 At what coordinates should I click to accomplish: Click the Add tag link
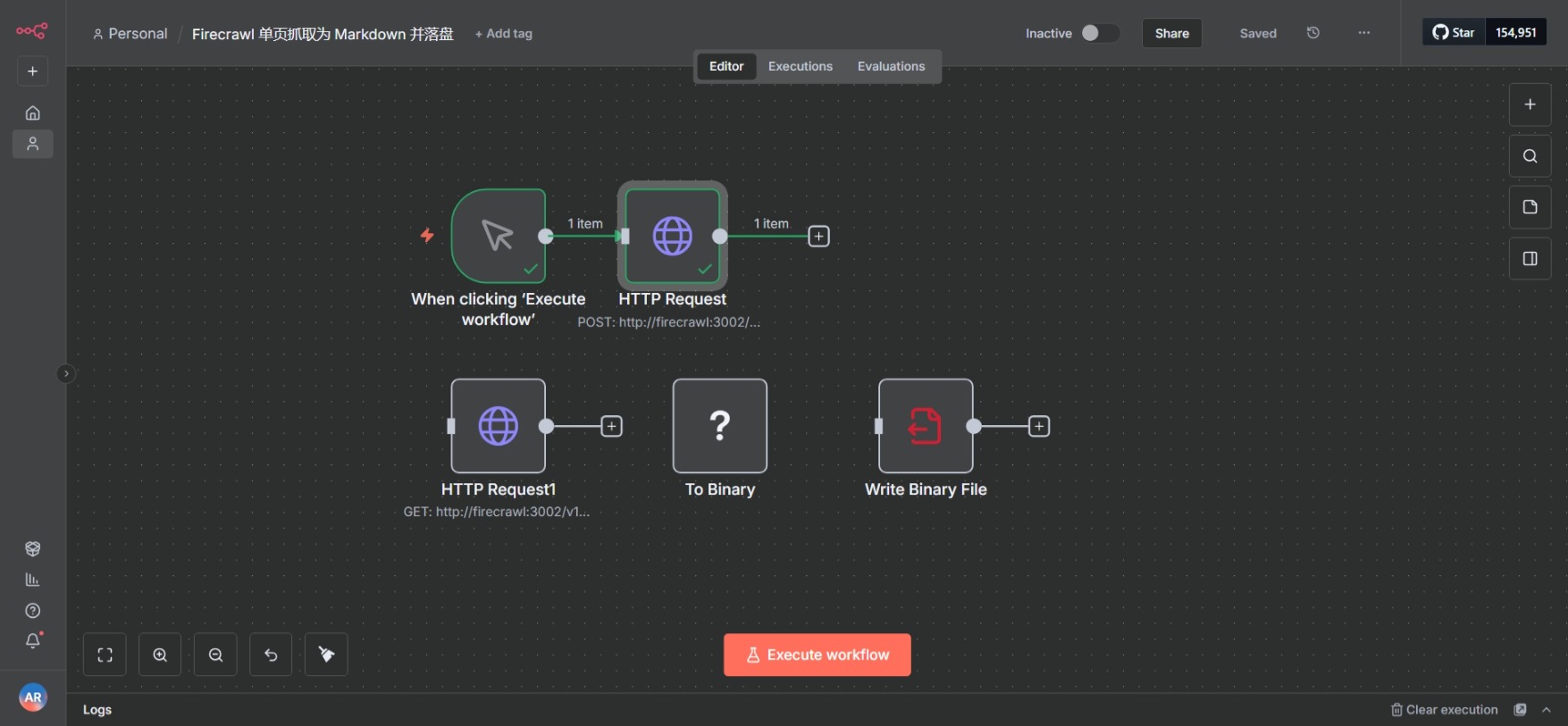pos(504,34)
